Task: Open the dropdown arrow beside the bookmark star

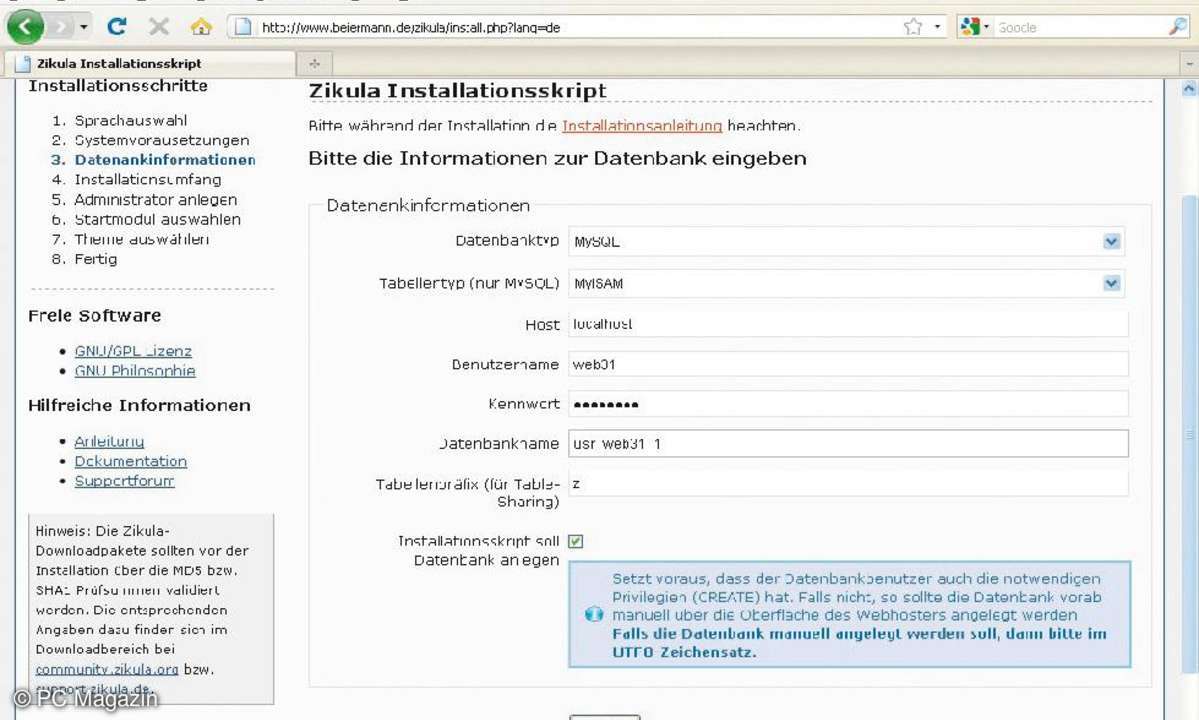Action: pos(937,28)
